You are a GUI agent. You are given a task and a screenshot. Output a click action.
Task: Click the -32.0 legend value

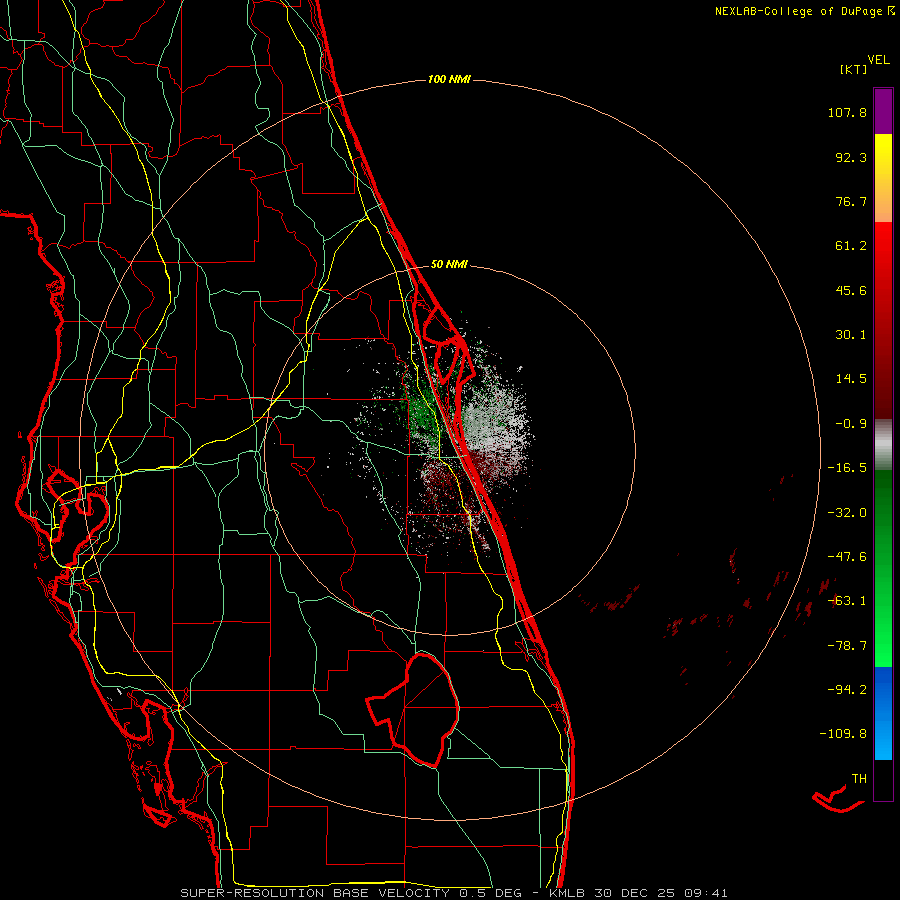[847, 513]
